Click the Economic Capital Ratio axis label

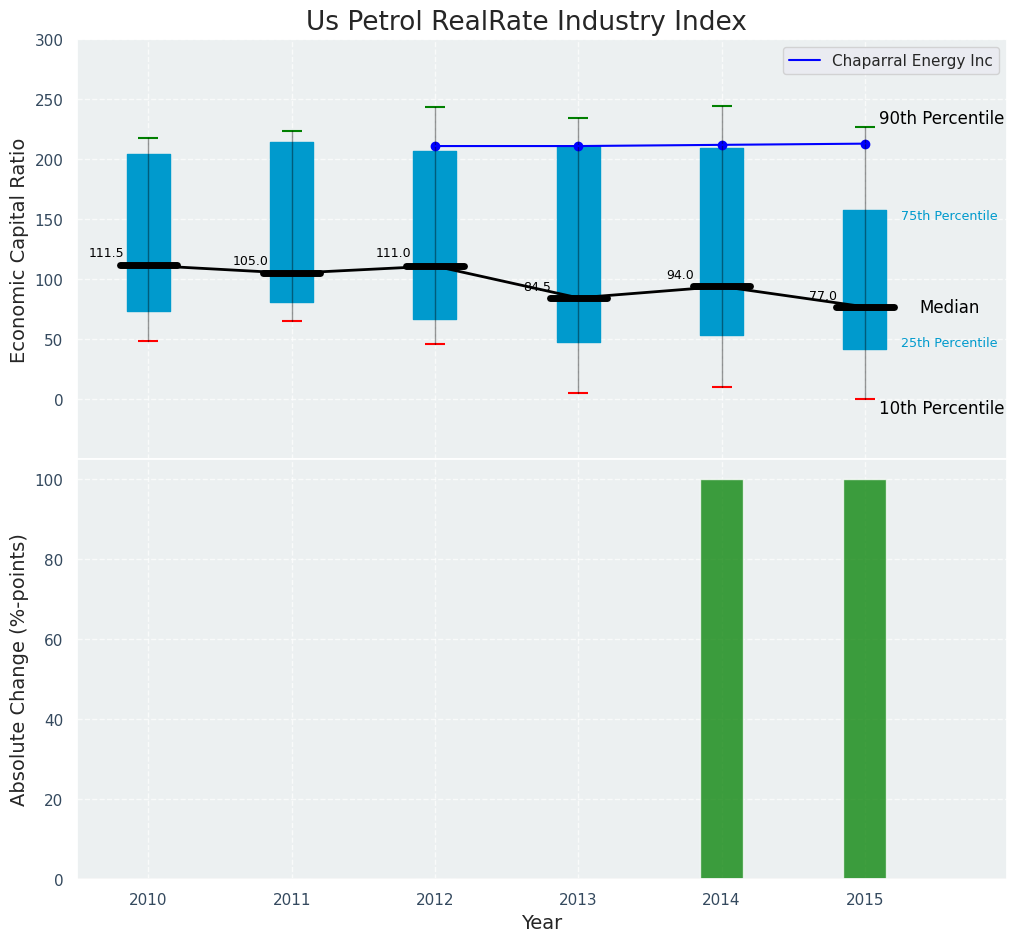point(19,250)
